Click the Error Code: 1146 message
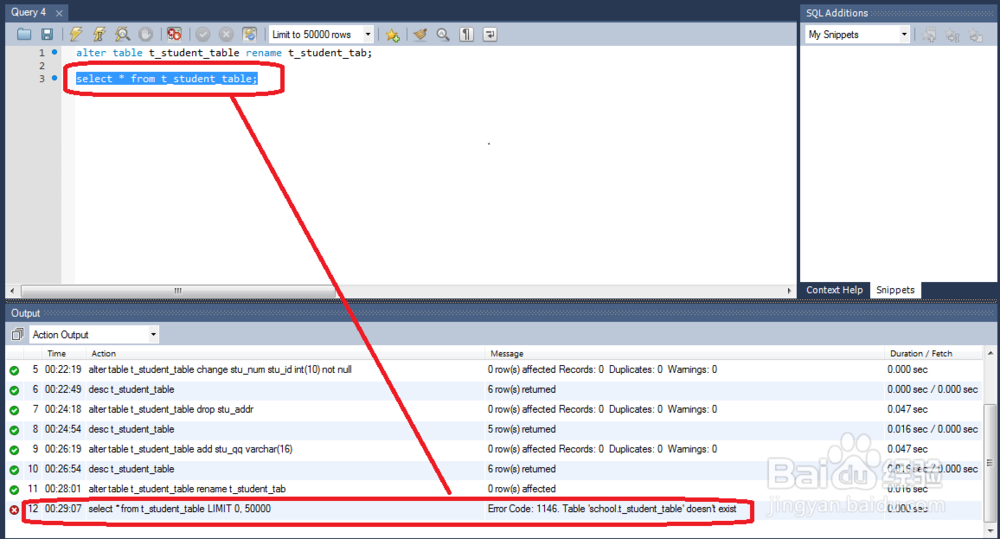 click(612, 508)
